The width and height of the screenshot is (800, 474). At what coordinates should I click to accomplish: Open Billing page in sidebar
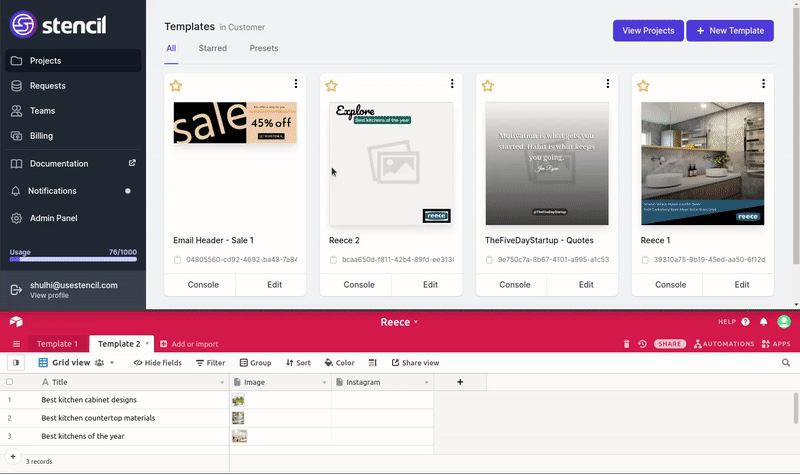(x=73, y=136)
